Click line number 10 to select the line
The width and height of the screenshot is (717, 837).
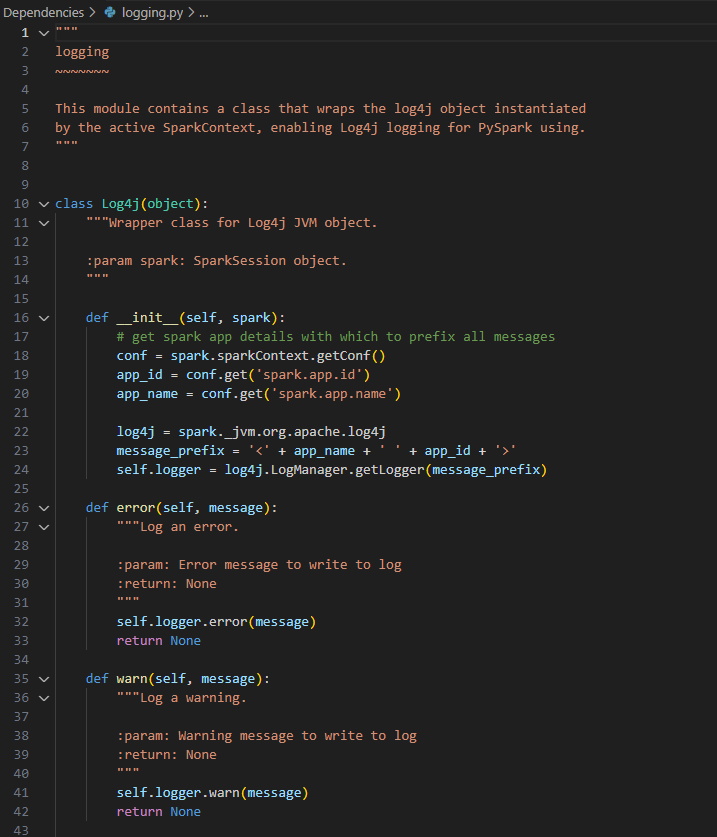pyautogui.click(x=21, y=203)
